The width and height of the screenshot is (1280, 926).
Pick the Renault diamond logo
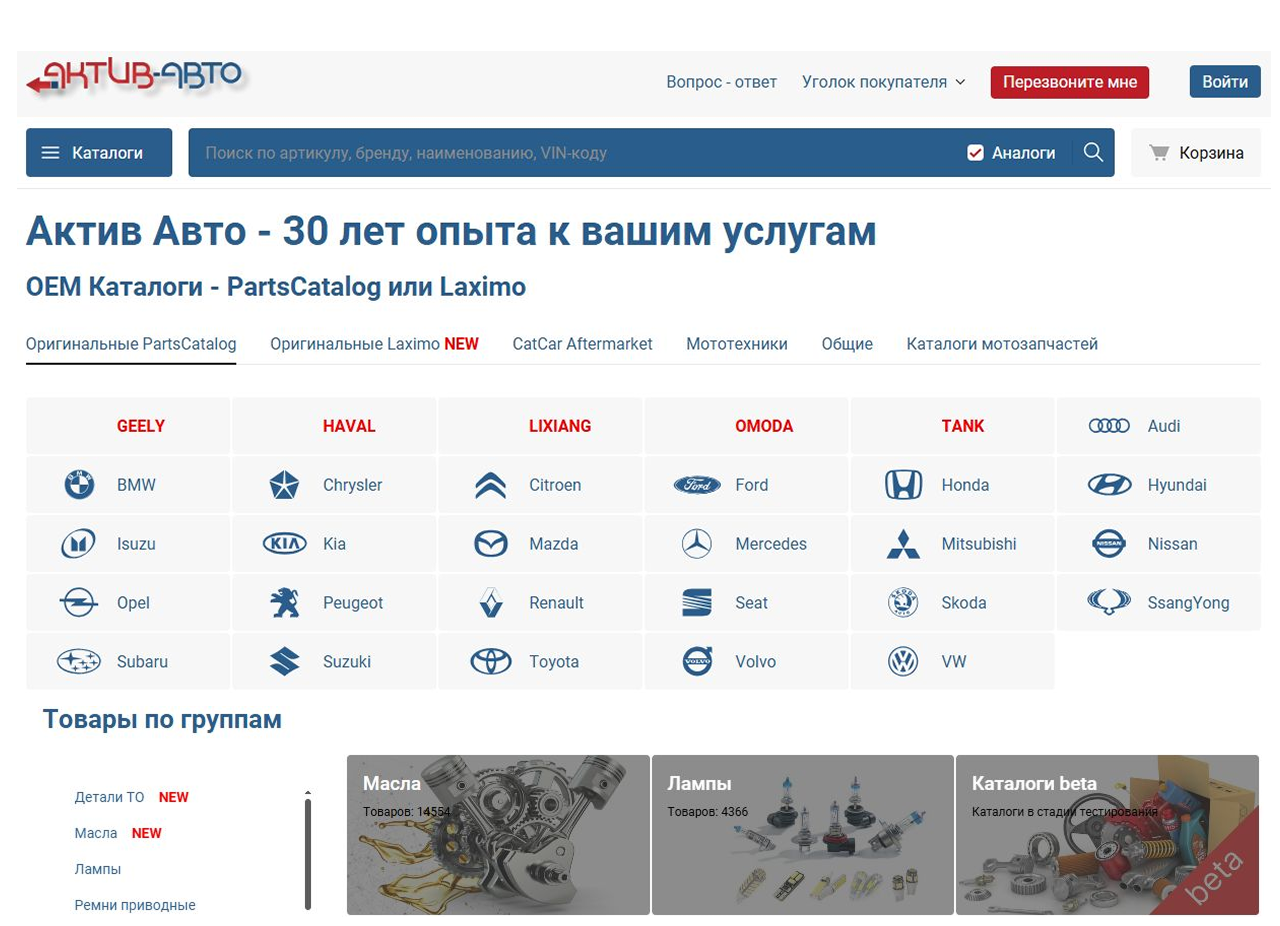click(490, 603)
